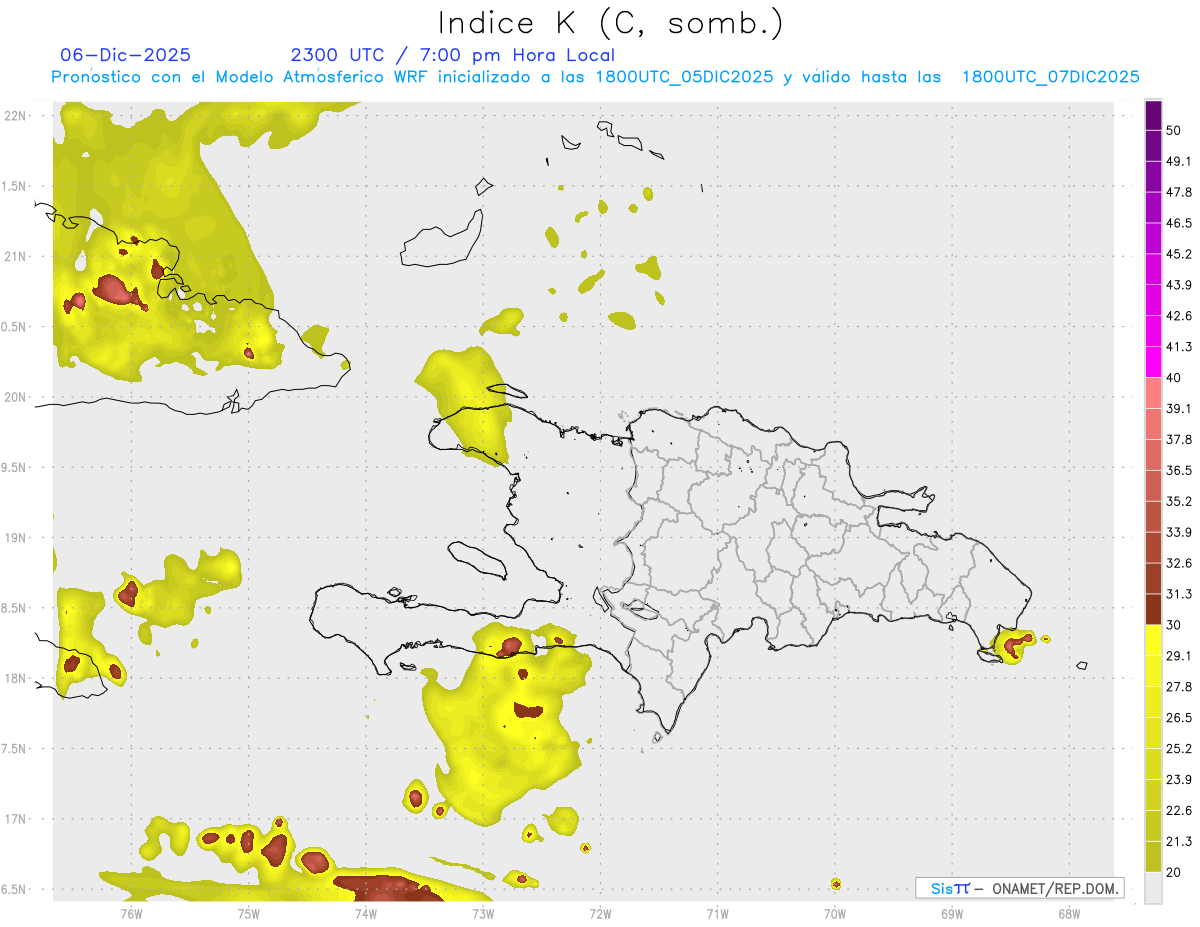Click the colorbar value "25.2"
The image size is (1200, 927).
(x=1179, y=749)
